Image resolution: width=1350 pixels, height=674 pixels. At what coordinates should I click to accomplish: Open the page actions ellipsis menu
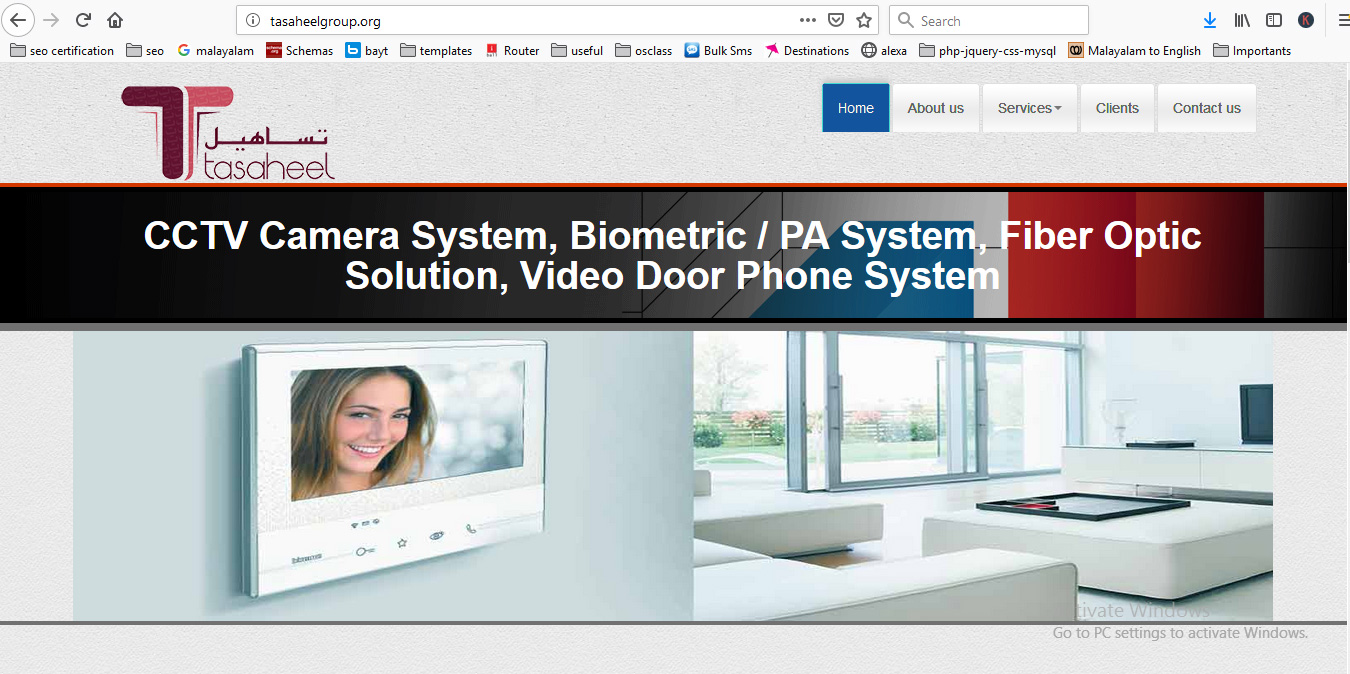[x=807, y=19]
